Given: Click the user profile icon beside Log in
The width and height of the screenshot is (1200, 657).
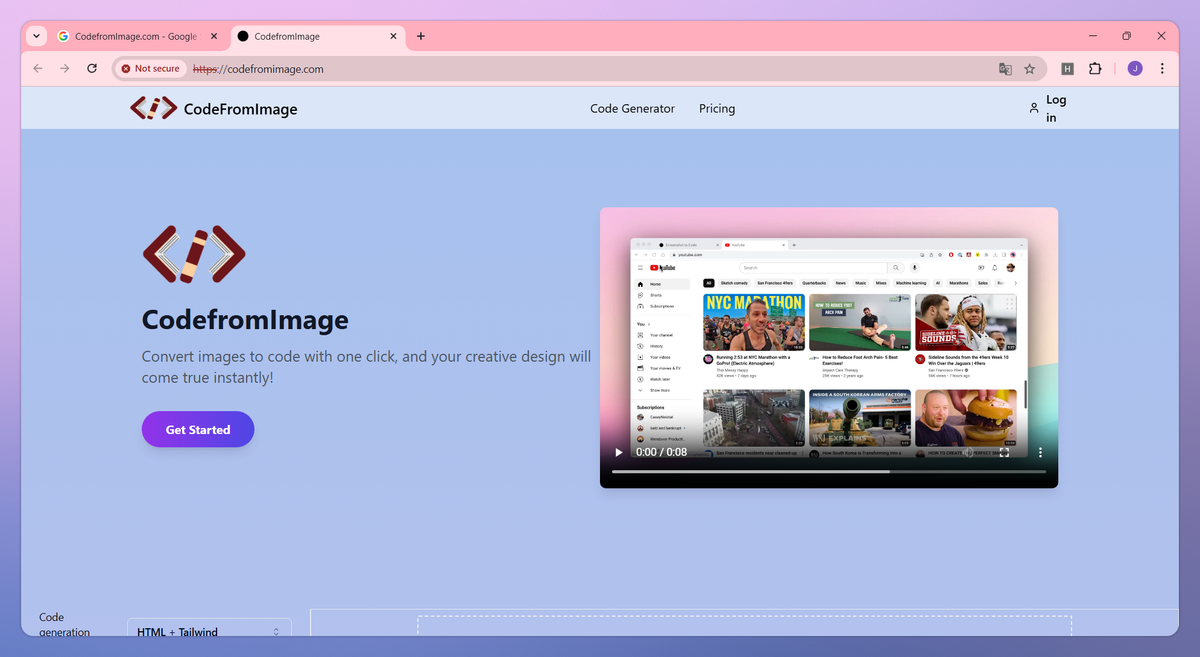Looking at the screenshot, I should pos(1034,108).
